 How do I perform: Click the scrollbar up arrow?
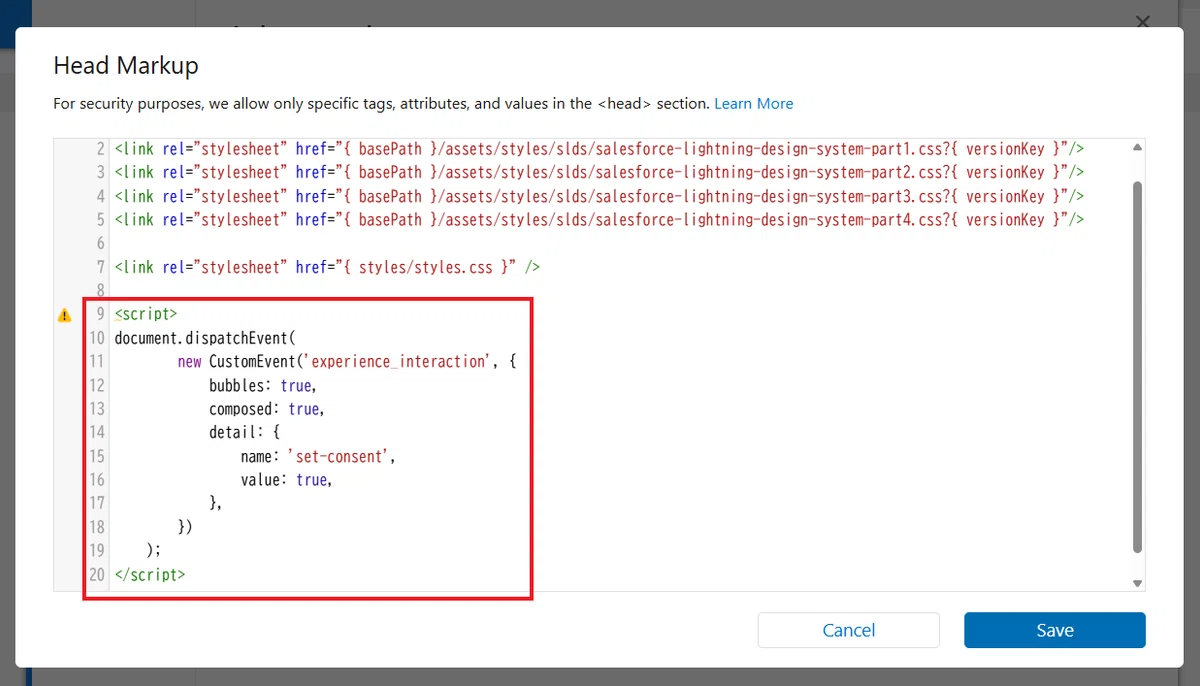1137,148
